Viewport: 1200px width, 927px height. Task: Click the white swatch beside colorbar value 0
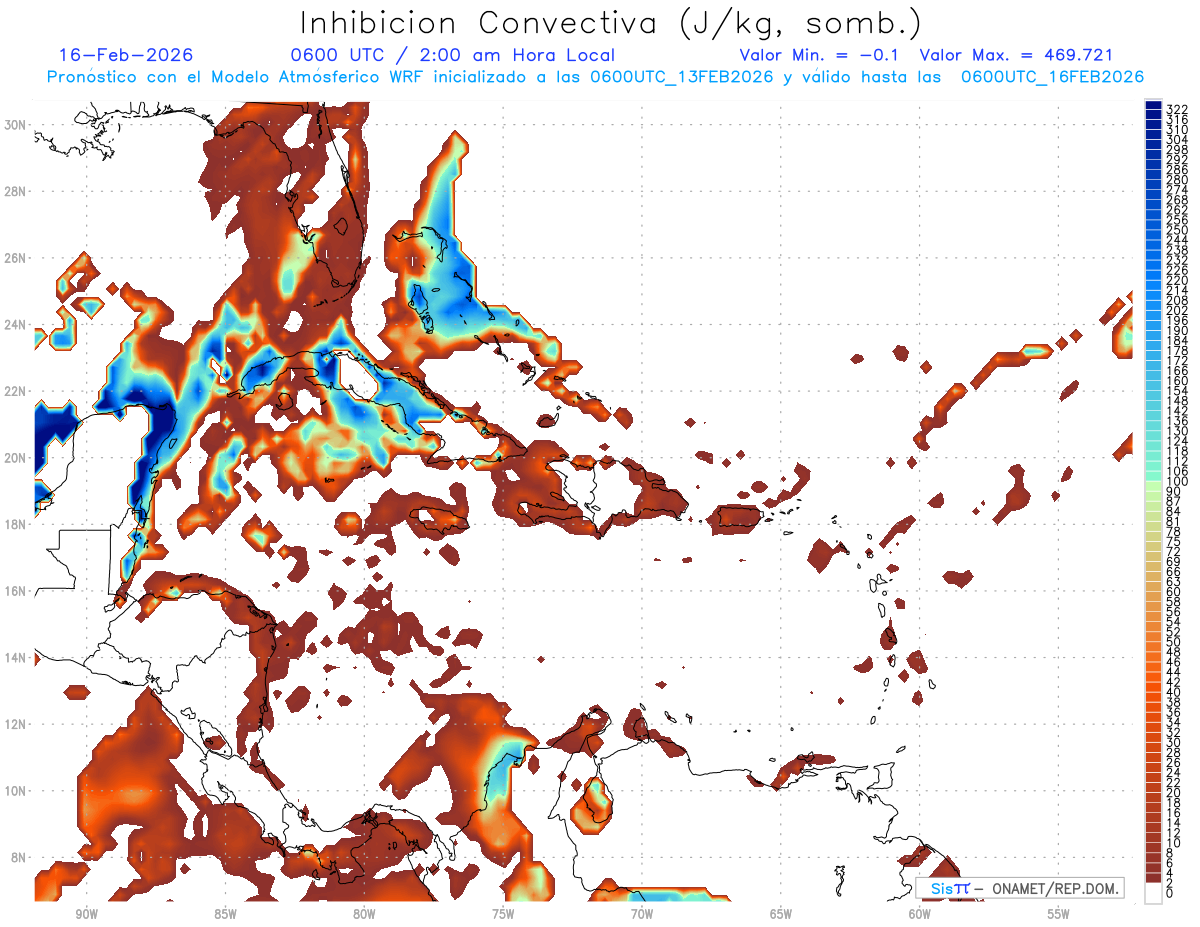[x=1153, y=891]
